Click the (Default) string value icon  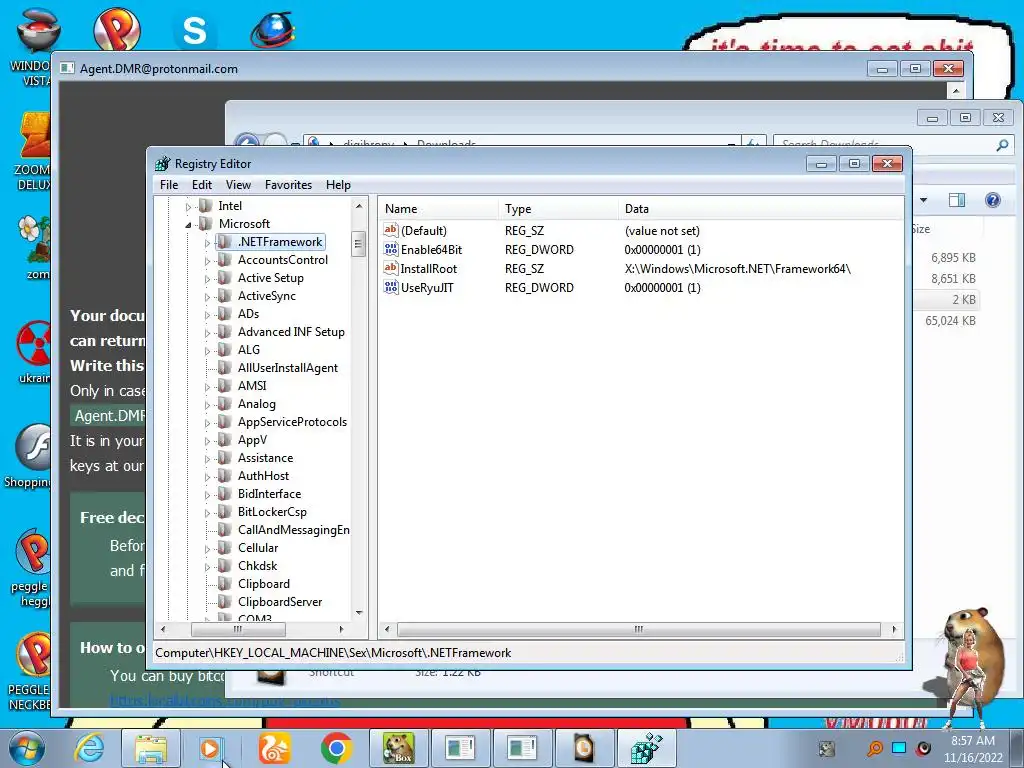click(x=391, y=230)
